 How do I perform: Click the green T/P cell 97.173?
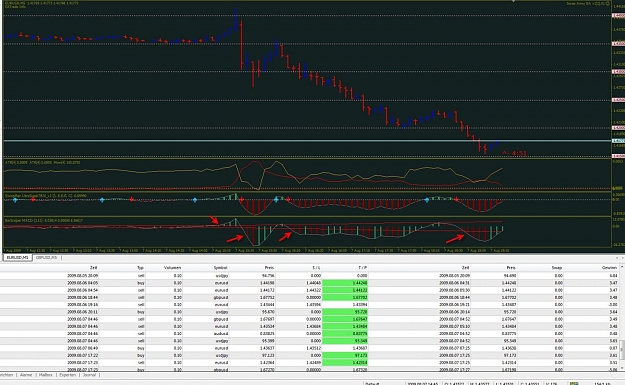tap(345, 356)
